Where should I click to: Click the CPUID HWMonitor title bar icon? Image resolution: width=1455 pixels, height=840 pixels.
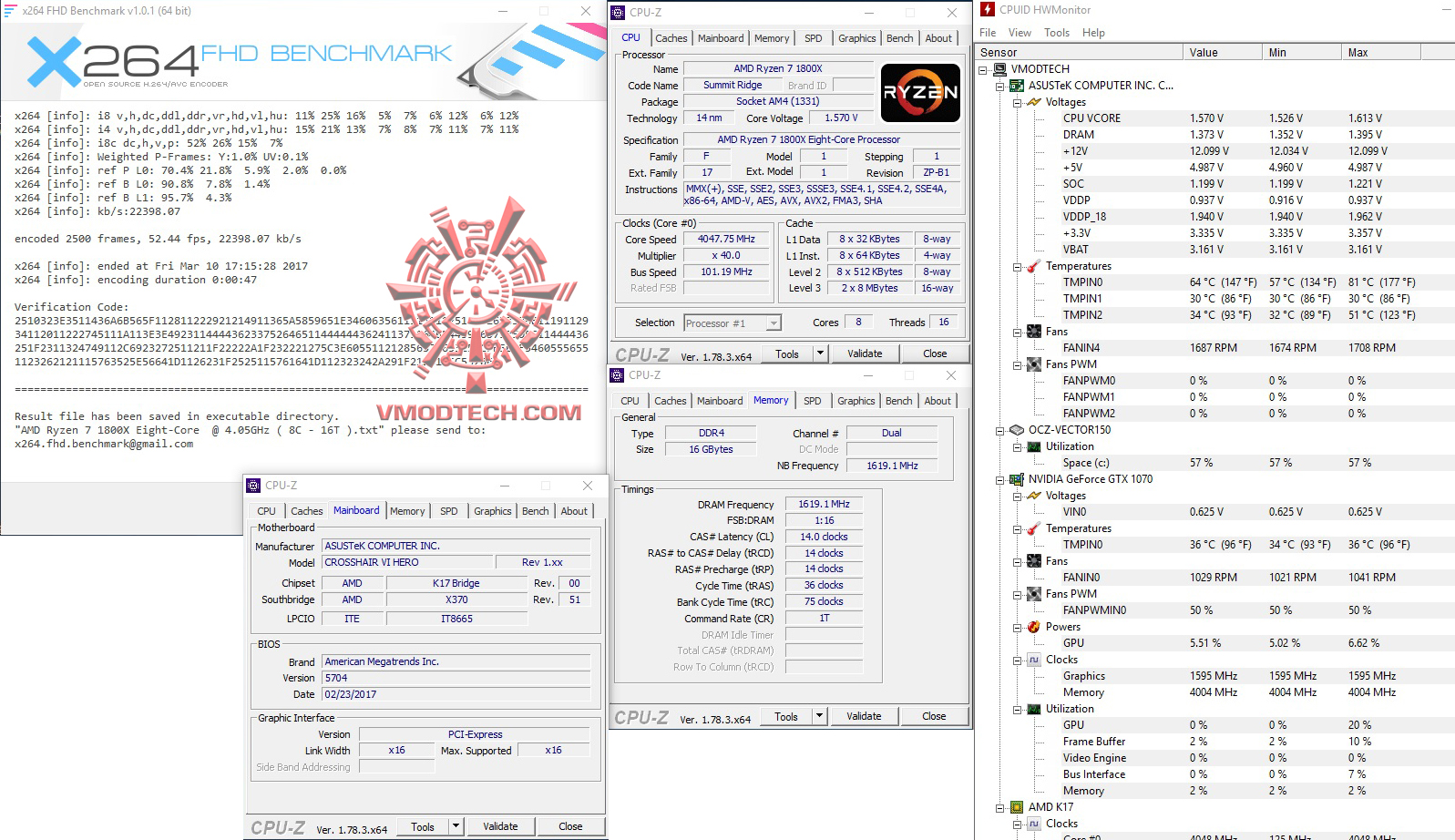click(x=988, y=9)
